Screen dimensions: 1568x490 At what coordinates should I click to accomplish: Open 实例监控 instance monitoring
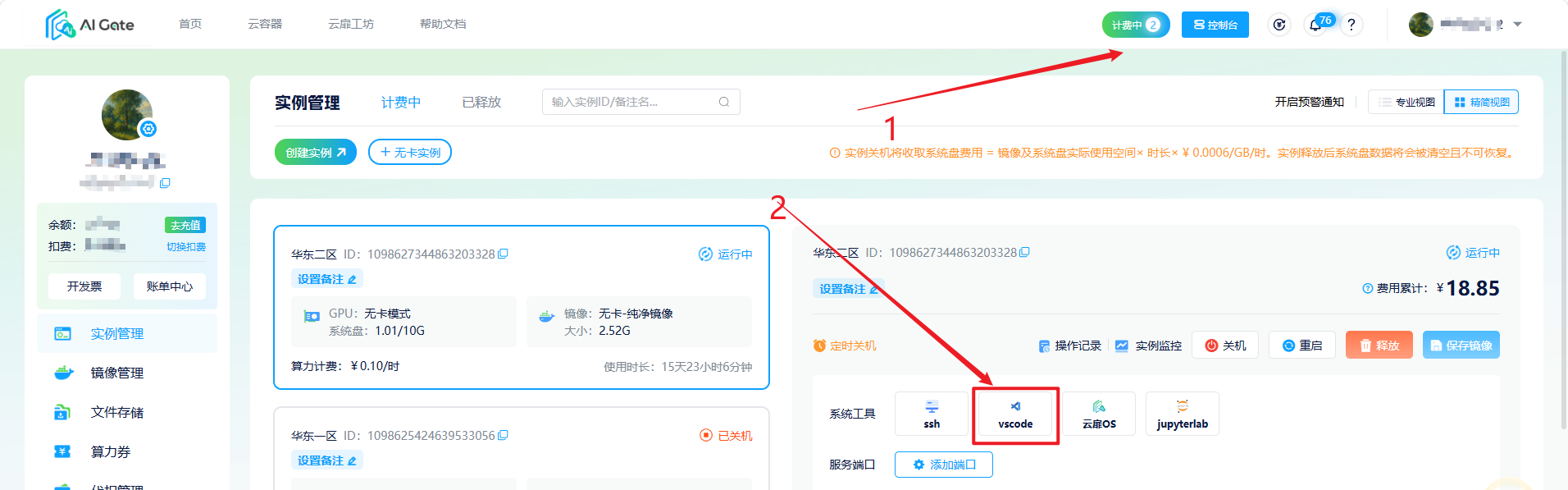1149,346
